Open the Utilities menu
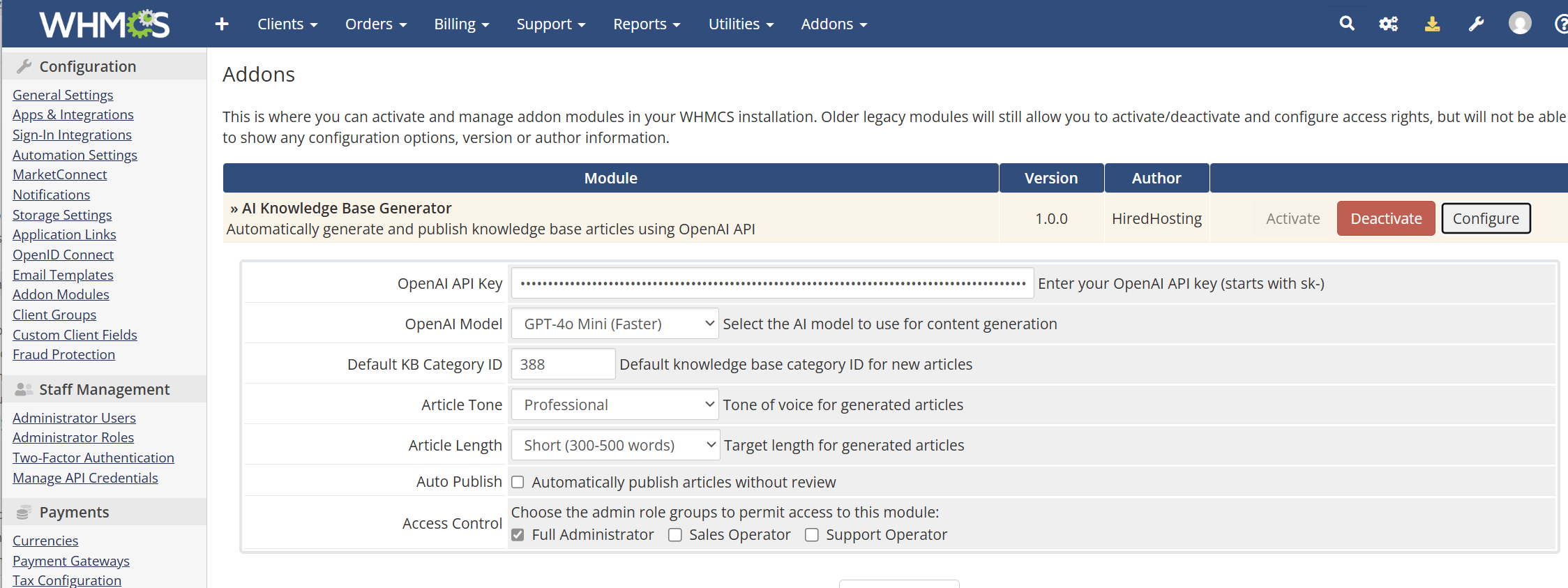Image resolution: width=1568 pixels, height=588 pixels. (x=741, y=24)
